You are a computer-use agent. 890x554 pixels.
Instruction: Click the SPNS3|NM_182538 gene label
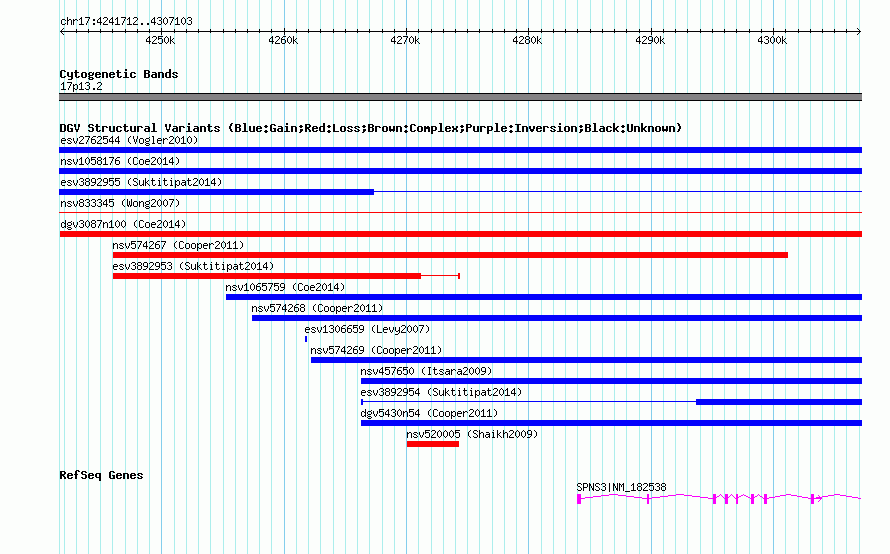[621, 487]
